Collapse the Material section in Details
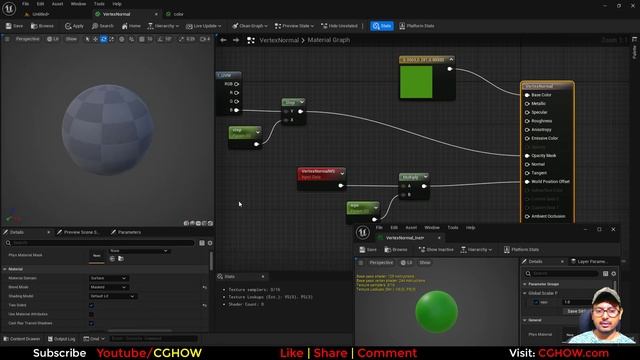The image size is (640, 360). click(5, 269)
